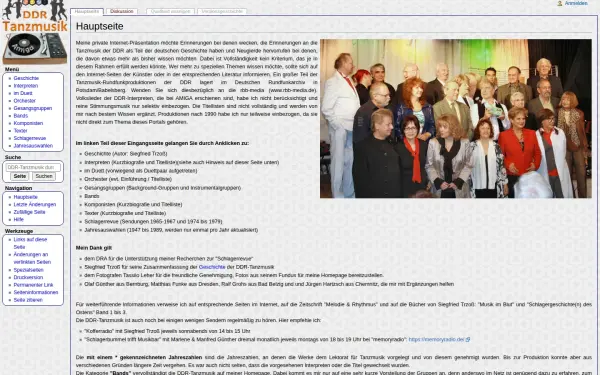Open Hilfe in Navigation
The width and height of the screenshot is (600, 375).
(x=19, y=220)
